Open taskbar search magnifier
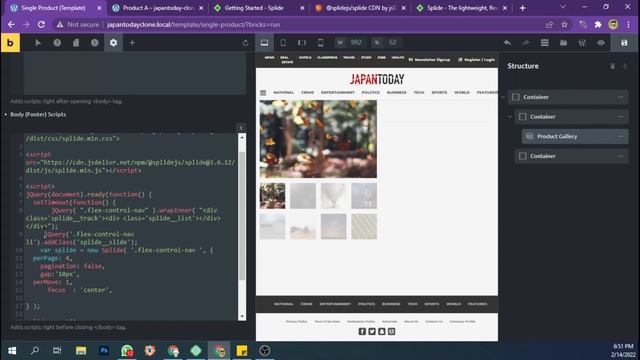Viewport: 640px width, 360px height. [x=35, y=351]
